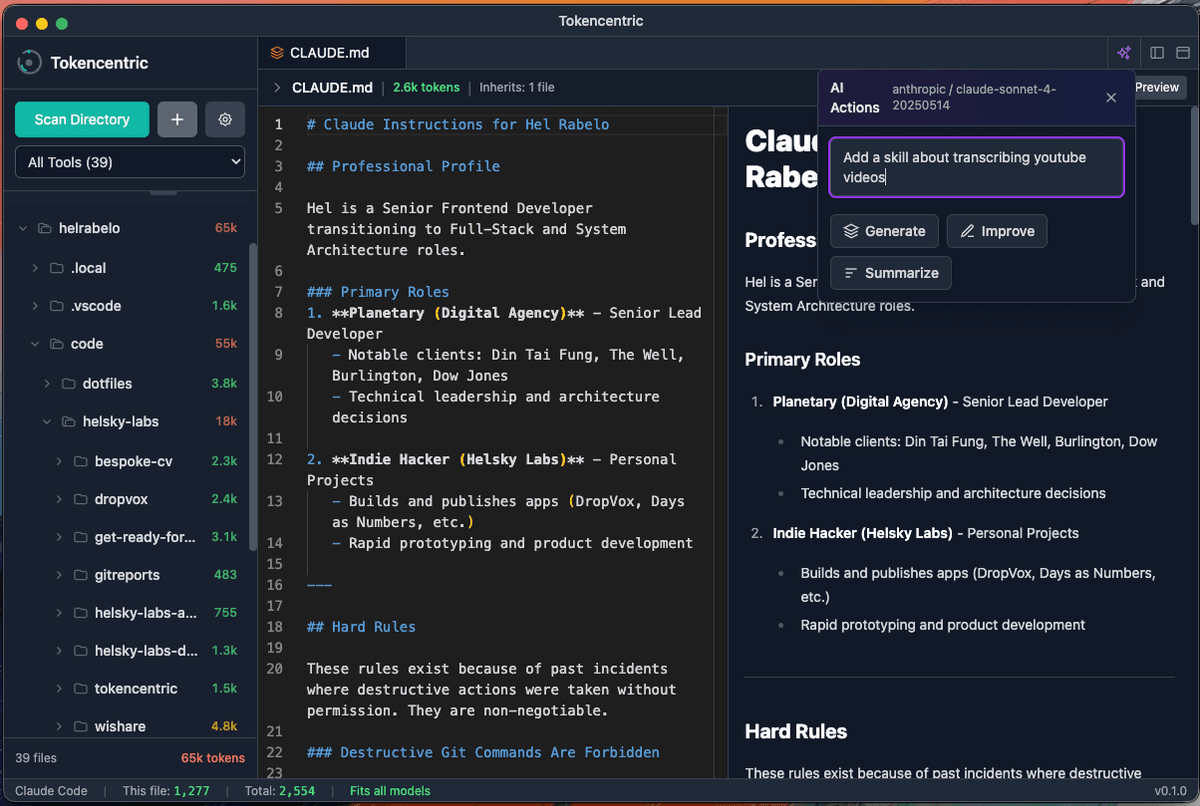Click the vertical split view icon

1156,52
